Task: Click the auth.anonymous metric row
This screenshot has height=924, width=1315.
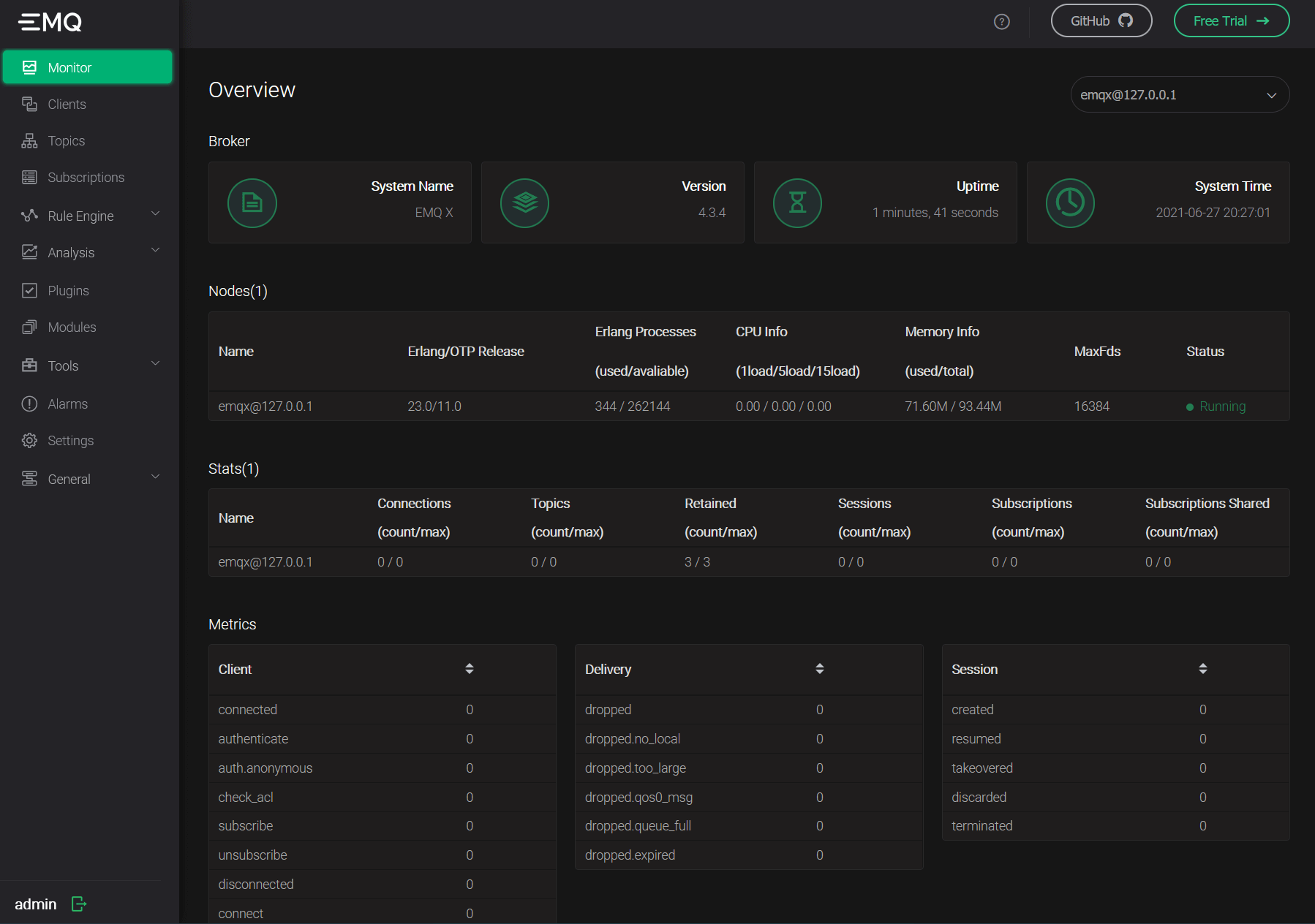Action: (383, 768)
